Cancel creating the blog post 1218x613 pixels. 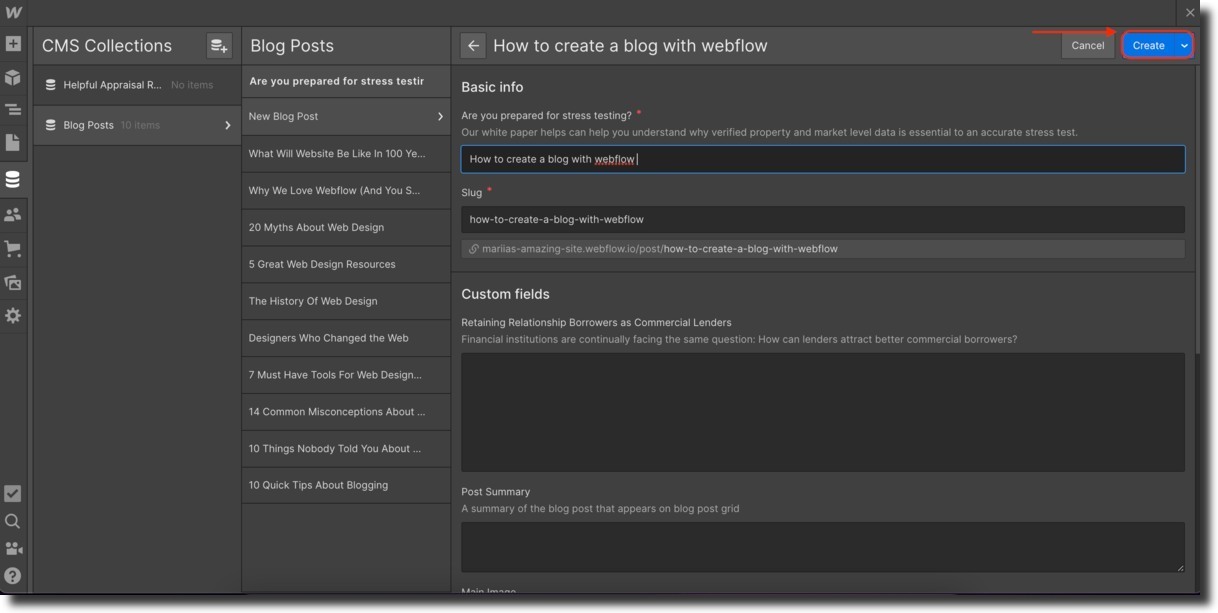pyautogui.click(x=1088, y=45)
